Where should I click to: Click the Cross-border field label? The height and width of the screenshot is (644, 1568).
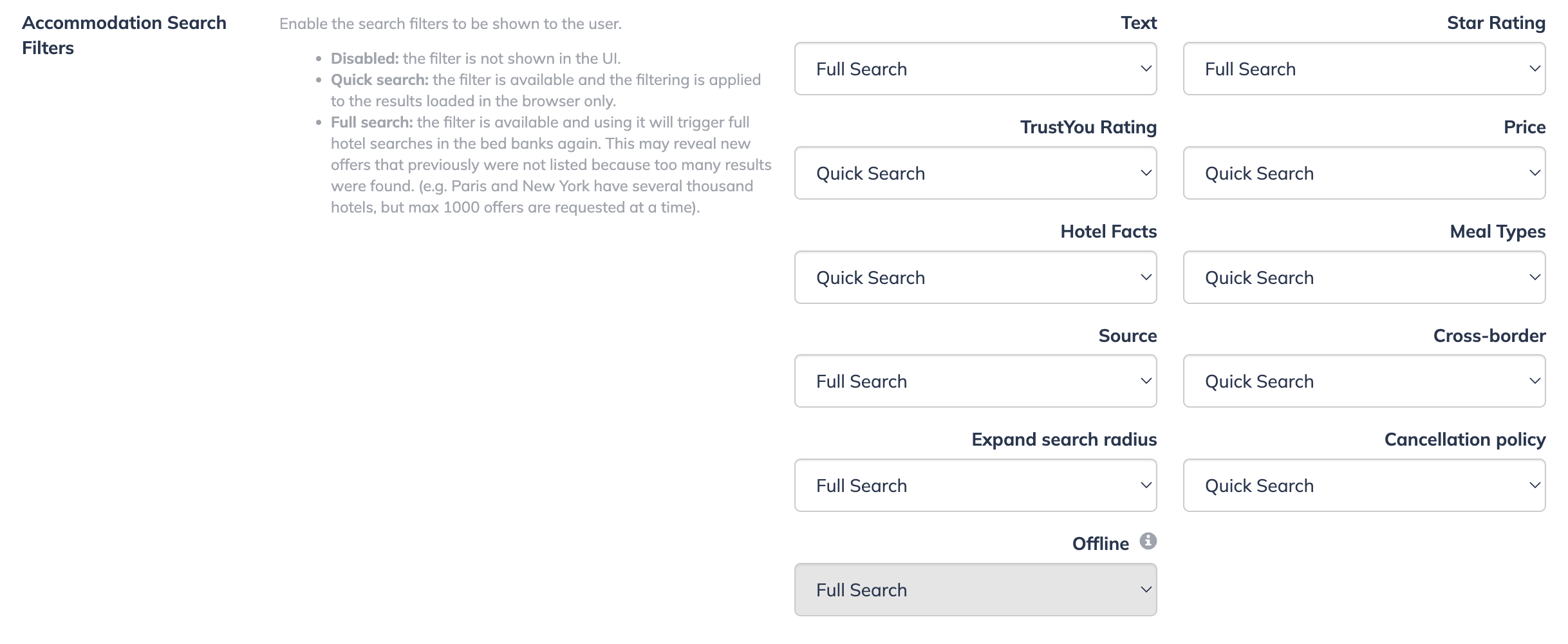[x=1489, y=336]
